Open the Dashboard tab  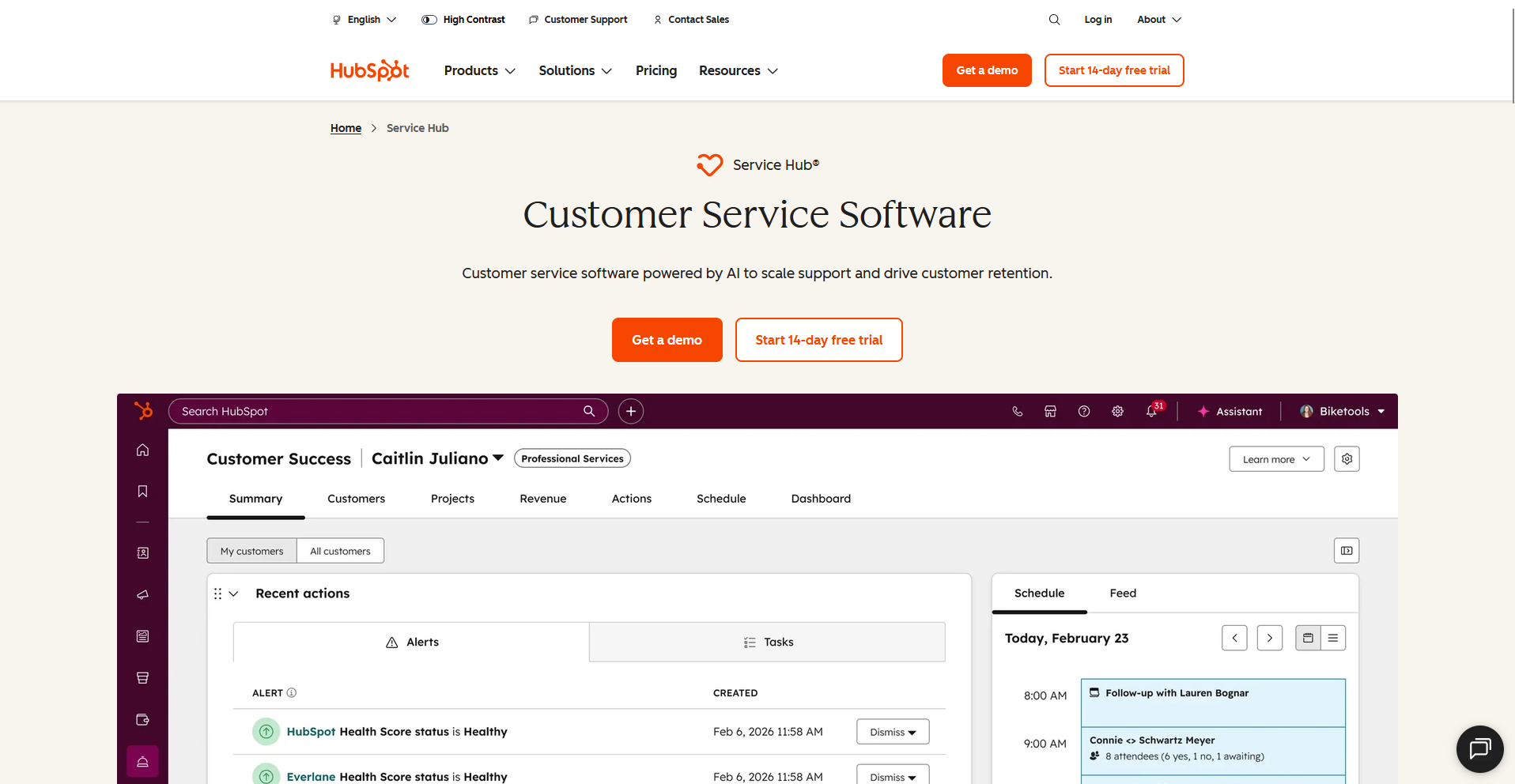(821, 499)
